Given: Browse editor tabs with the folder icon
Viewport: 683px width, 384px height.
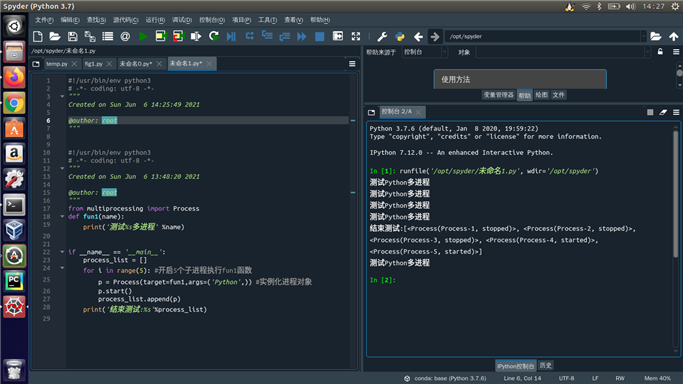Looking at the screenshot, I should click(36, 64).
